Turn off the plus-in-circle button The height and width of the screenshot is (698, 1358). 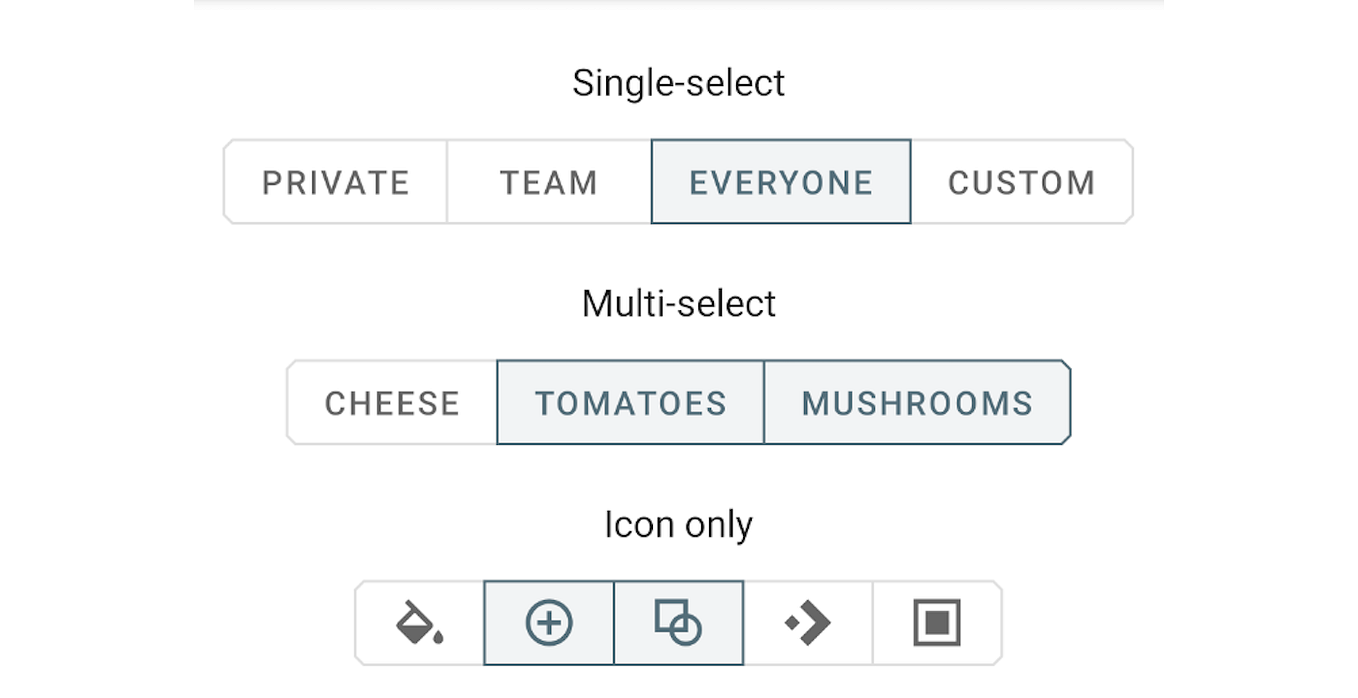tap(549, 623)
